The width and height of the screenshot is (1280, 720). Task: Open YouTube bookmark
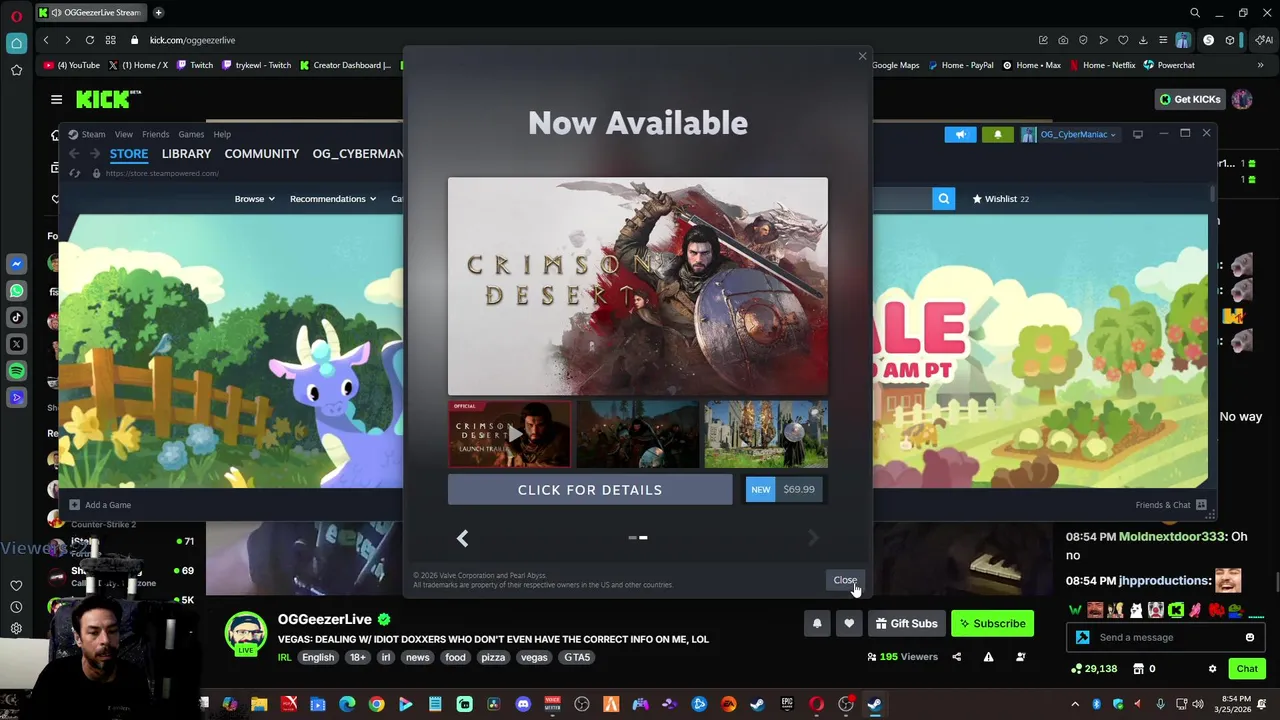pos(72,65)
